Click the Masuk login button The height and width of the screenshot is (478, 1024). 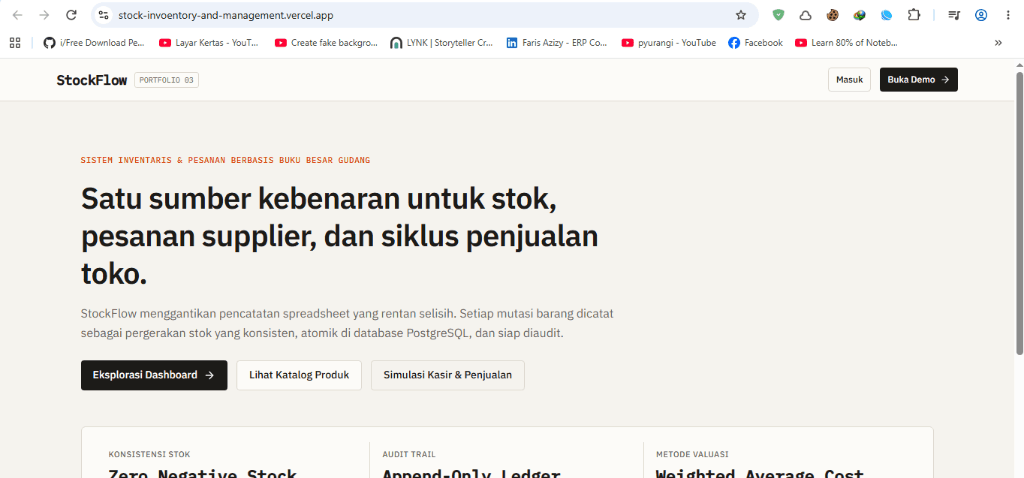click(x=849, y=80)
